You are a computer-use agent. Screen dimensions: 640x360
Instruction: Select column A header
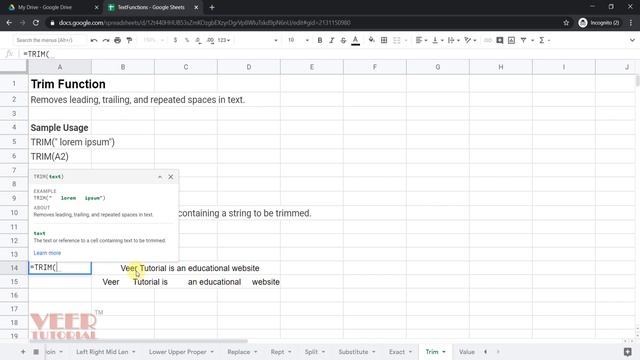(60, 67)
